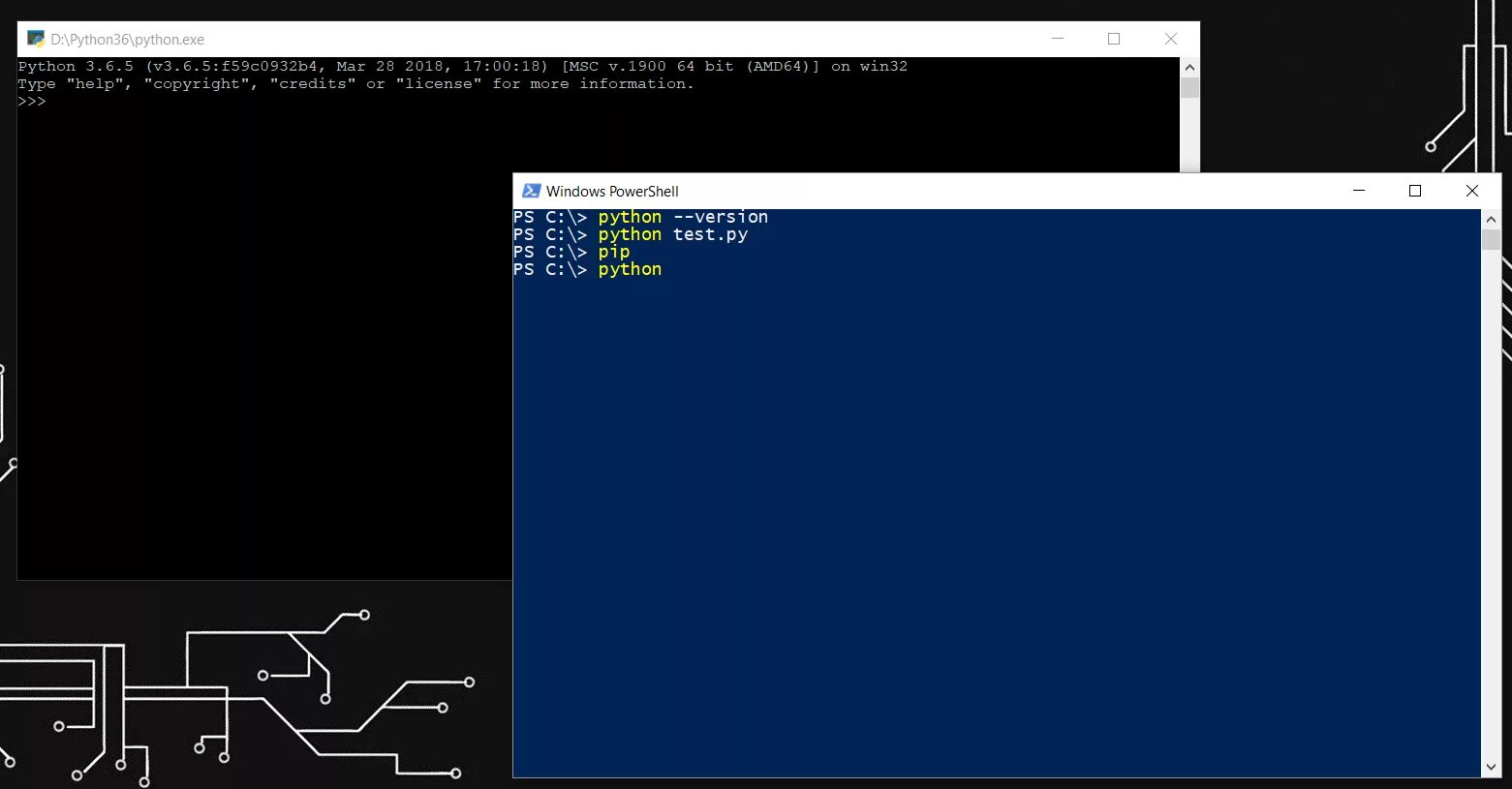Maximize the Windows PowerShell window
The width and height of the screenshot is (1512, 789).
click(1415, 191)
